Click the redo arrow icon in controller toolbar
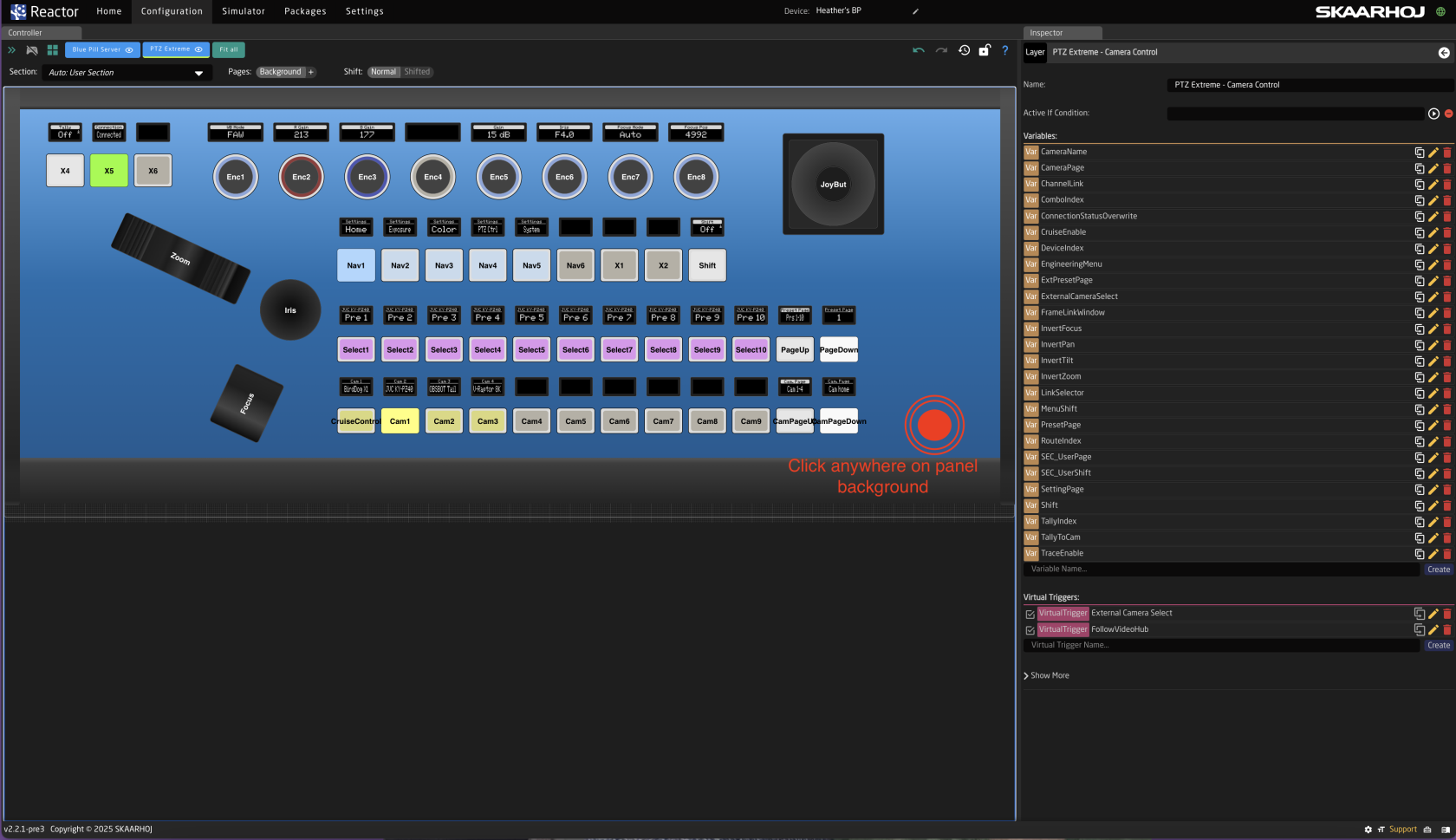 click(x=941, y=50)
